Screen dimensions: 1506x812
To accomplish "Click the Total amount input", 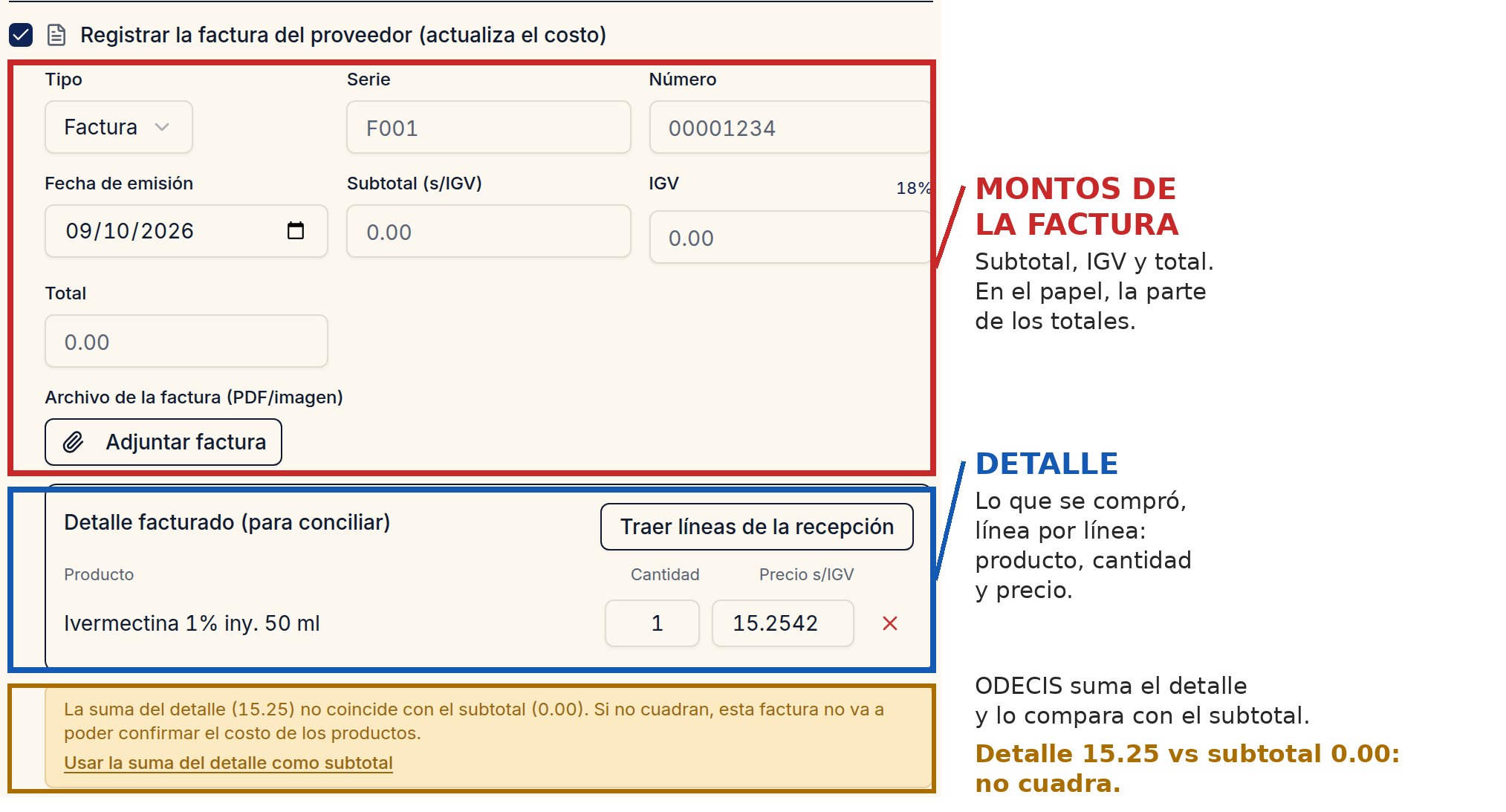I will point(186,341).
